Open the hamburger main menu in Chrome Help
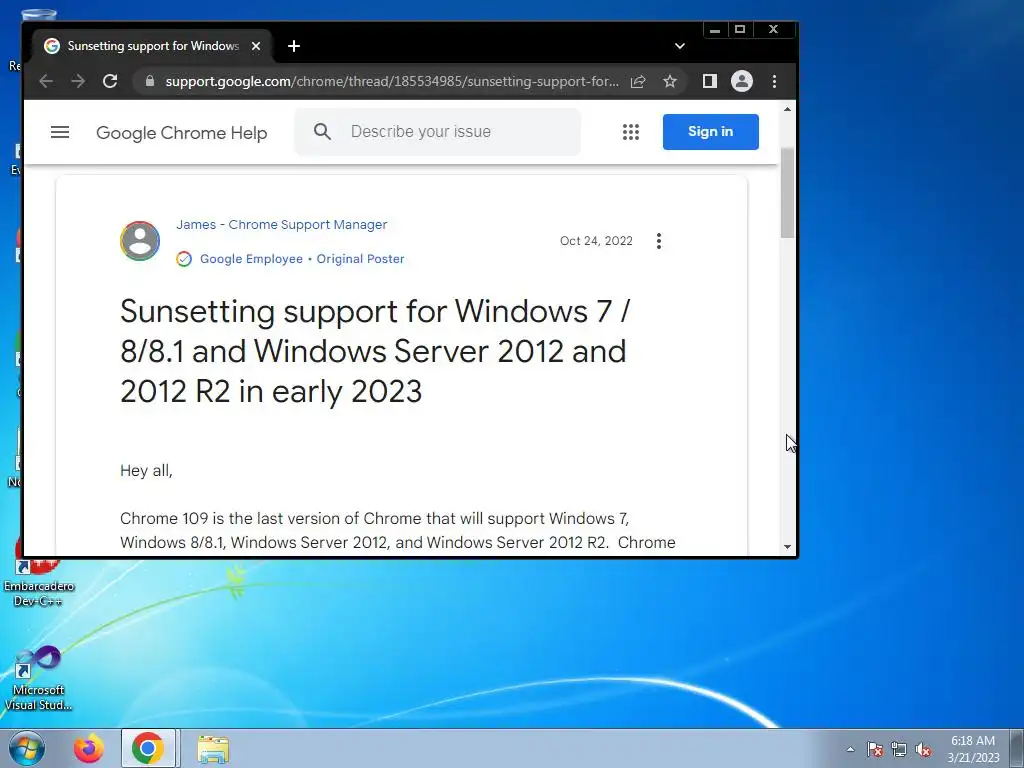Viewport: 1024px width, 768px height. [60, 132]
